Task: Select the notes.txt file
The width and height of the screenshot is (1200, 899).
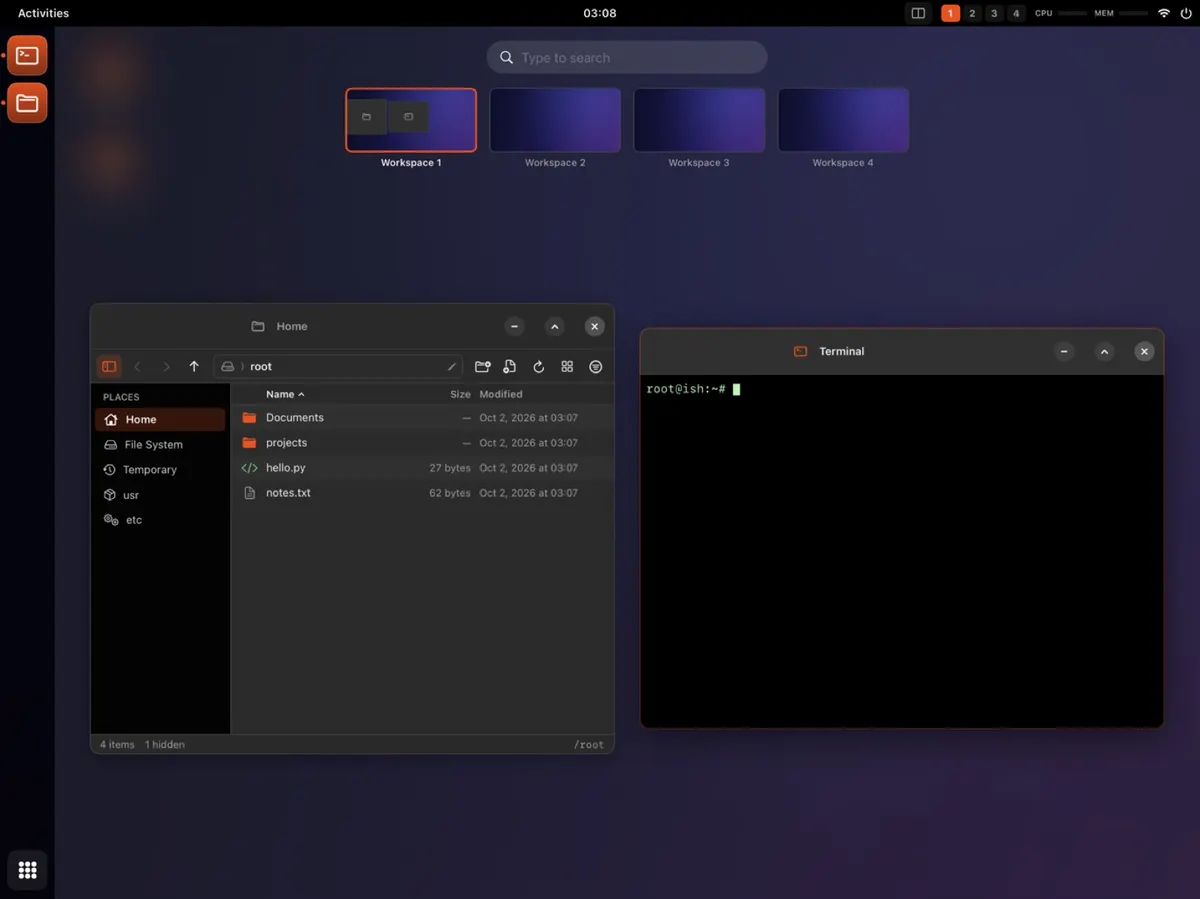Action: pyautogui.click(x=422, y=493)
